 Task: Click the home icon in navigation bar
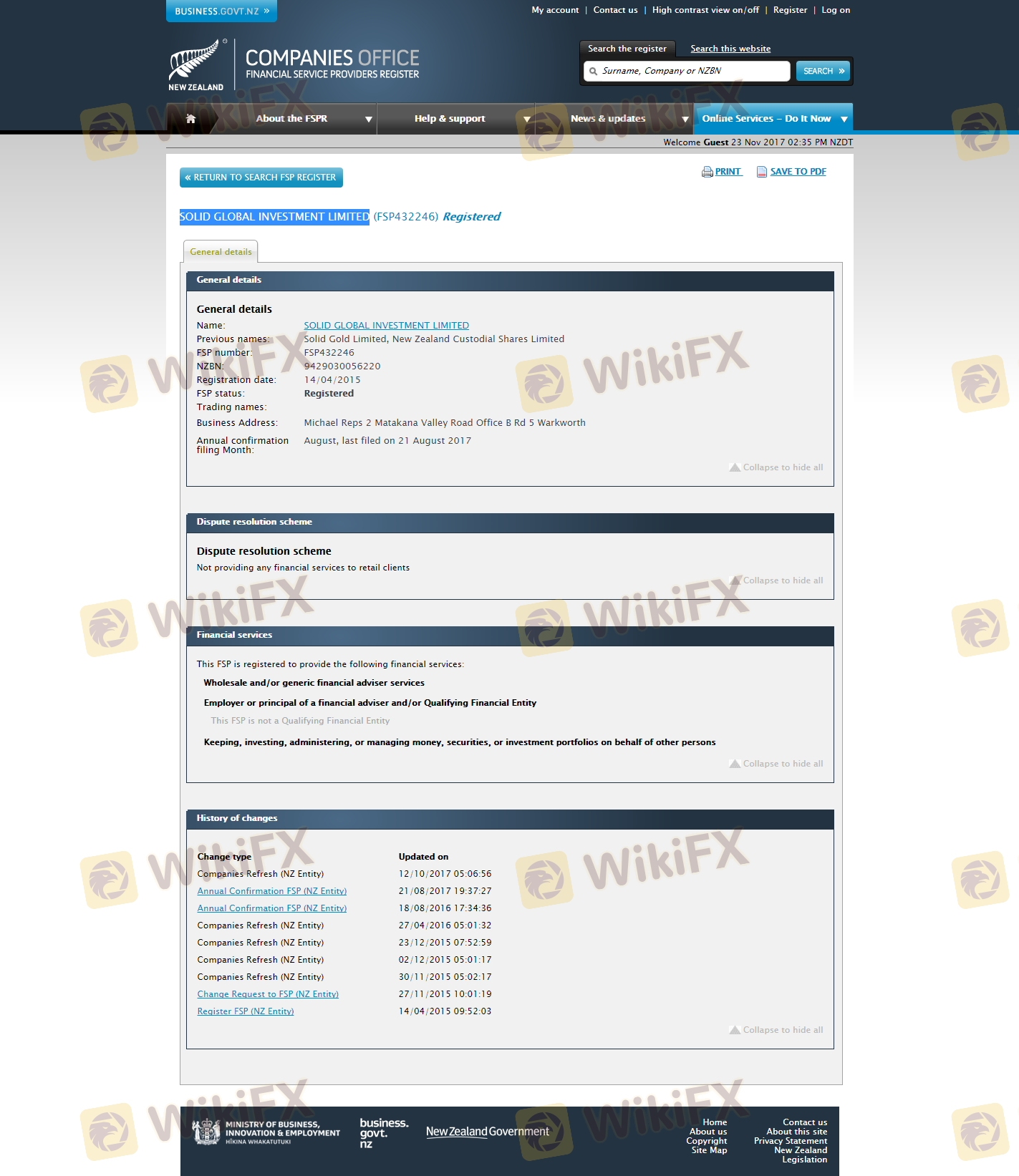190,119
